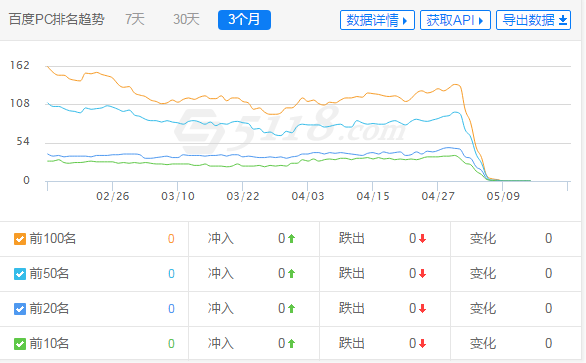
Task: Click green up arrow in 前100名 row
Action: pos(292,239)
